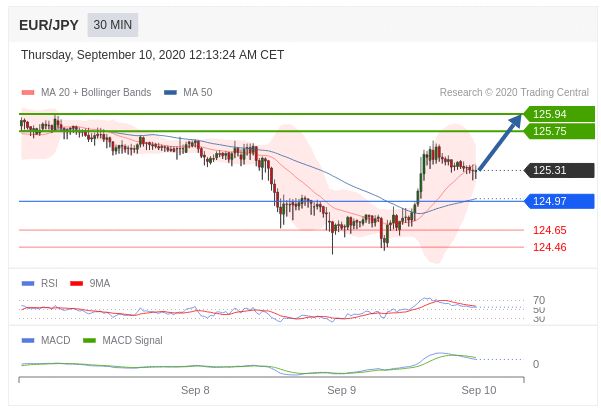The image size is (601, 411).
Task: Click the MACD 0 axis value
Action: click(x=536, y=364)
